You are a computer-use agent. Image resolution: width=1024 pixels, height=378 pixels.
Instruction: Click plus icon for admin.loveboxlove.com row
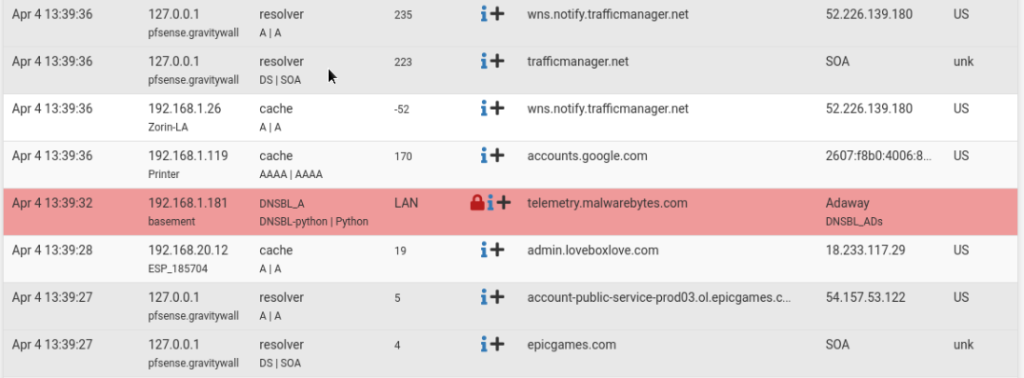[x=498, y=250]
